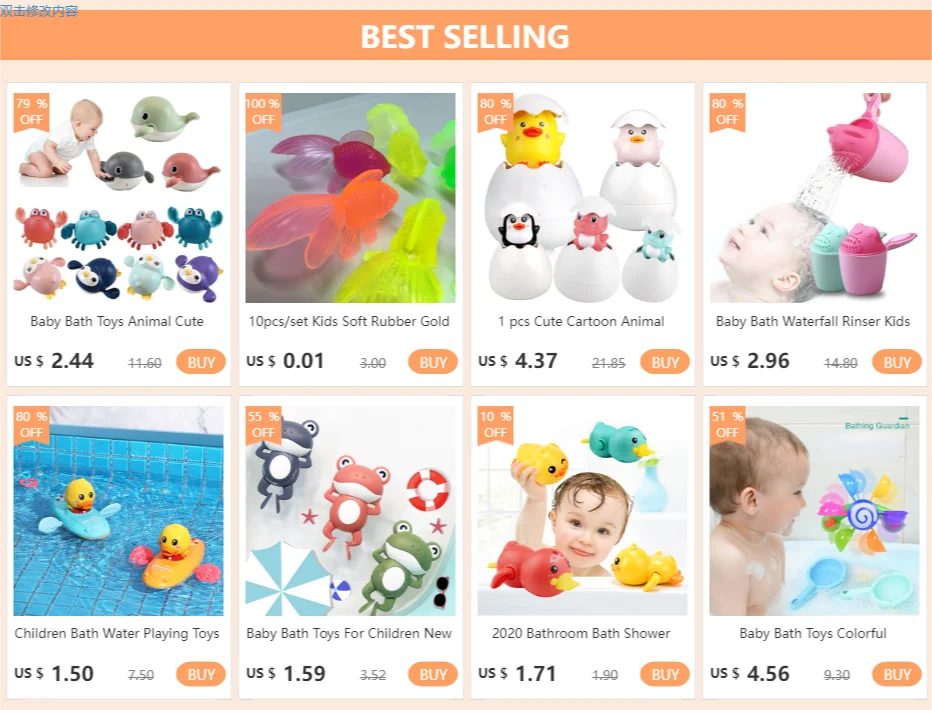Click BUY for the 2.44 whale bath toys
The image size is (932, 710).
click(201, 362)
